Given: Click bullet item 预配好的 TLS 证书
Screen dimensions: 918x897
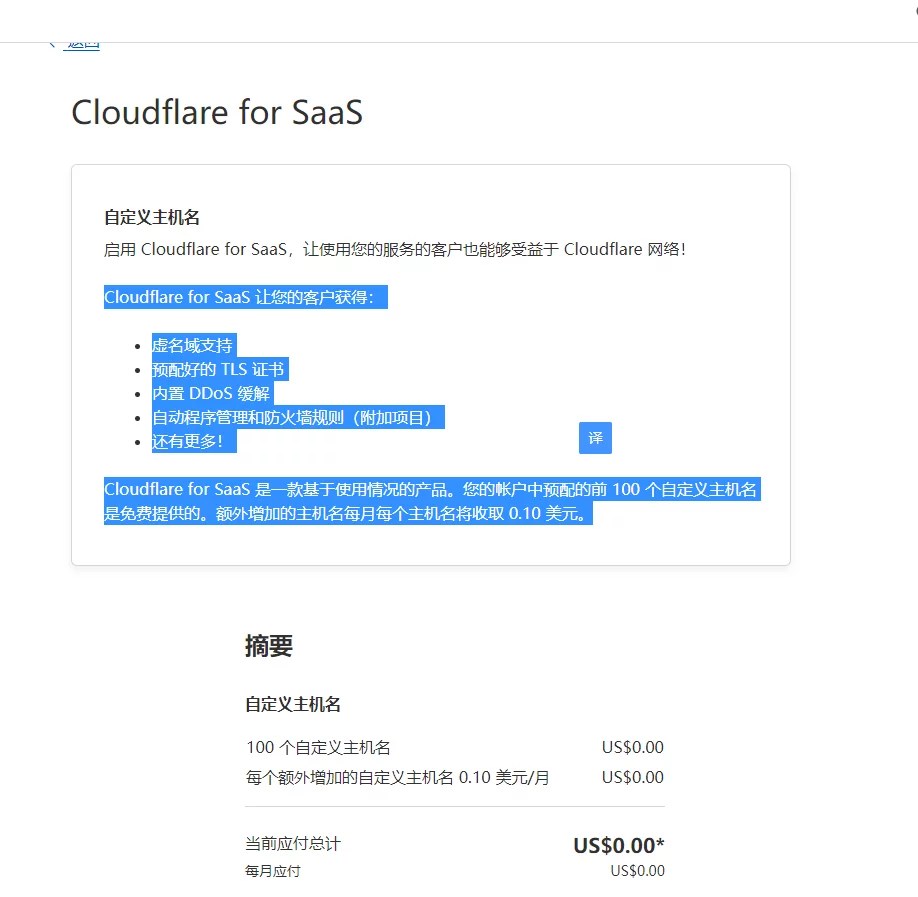Looking at the screenshot, I should click(x=218, y=369).
